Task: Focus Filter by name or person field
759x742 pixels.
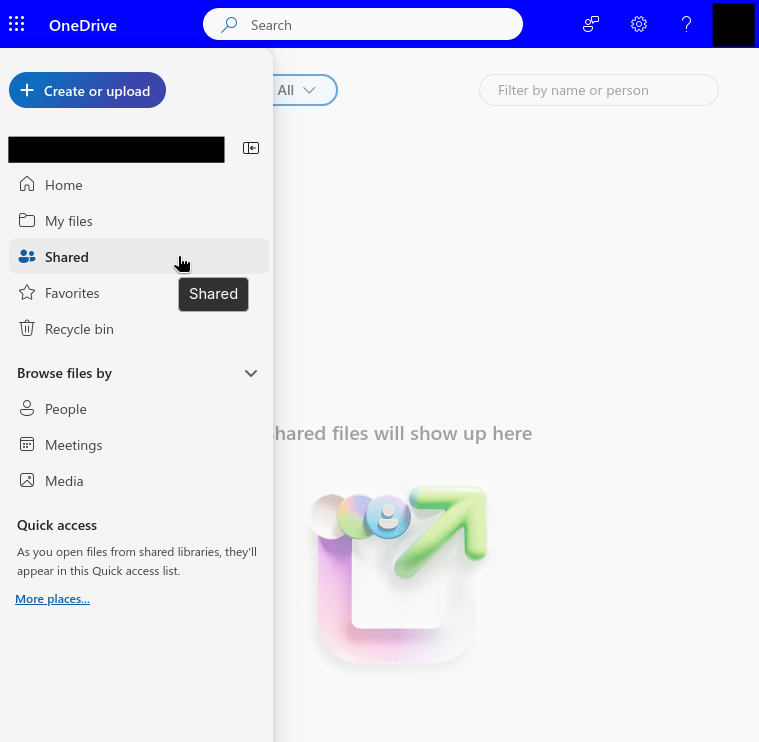Action: click(x=598, y=90)
